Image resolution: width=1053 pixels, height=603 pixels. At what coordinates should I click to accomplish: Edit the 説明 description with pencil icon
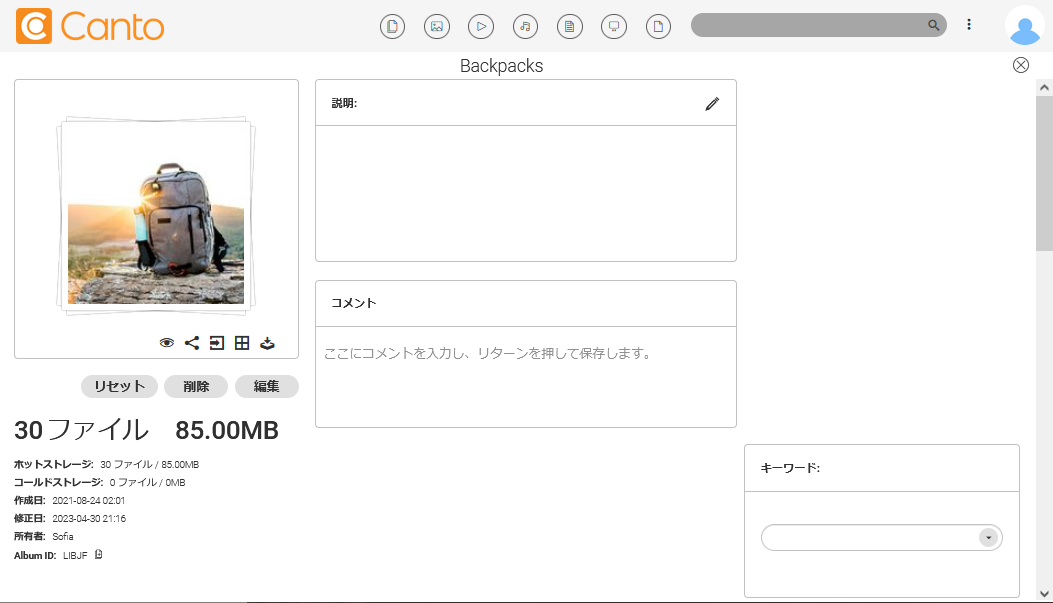(x=712, y=103)
